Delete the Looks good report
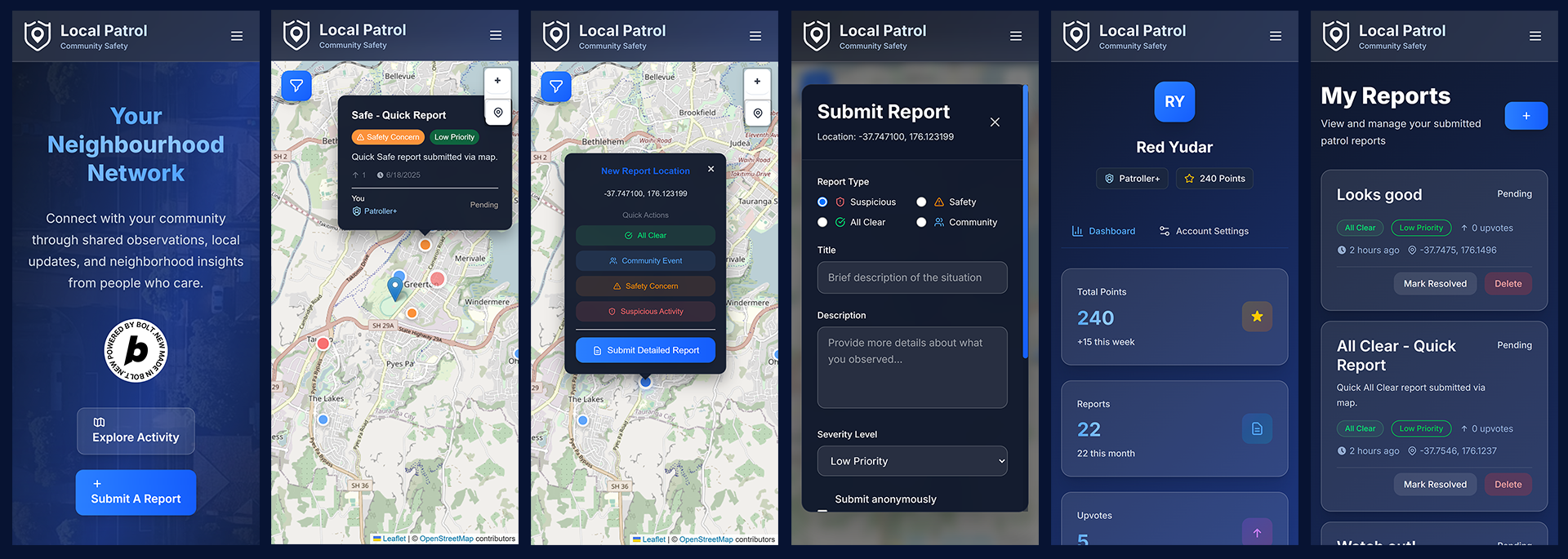Screen dimensions: 1568x559 pos(1508,284)
